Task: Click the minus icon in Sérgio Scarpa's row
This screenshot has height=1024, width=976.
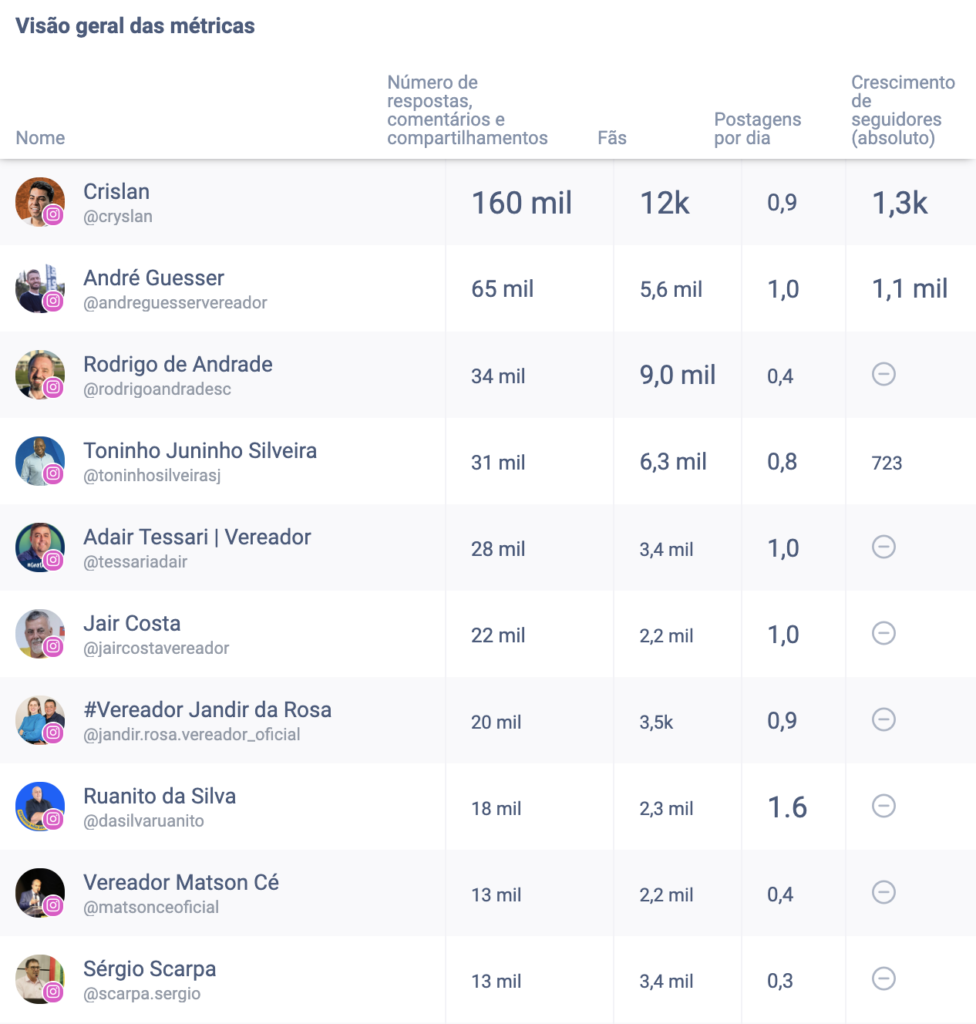Action: [883, 979]
